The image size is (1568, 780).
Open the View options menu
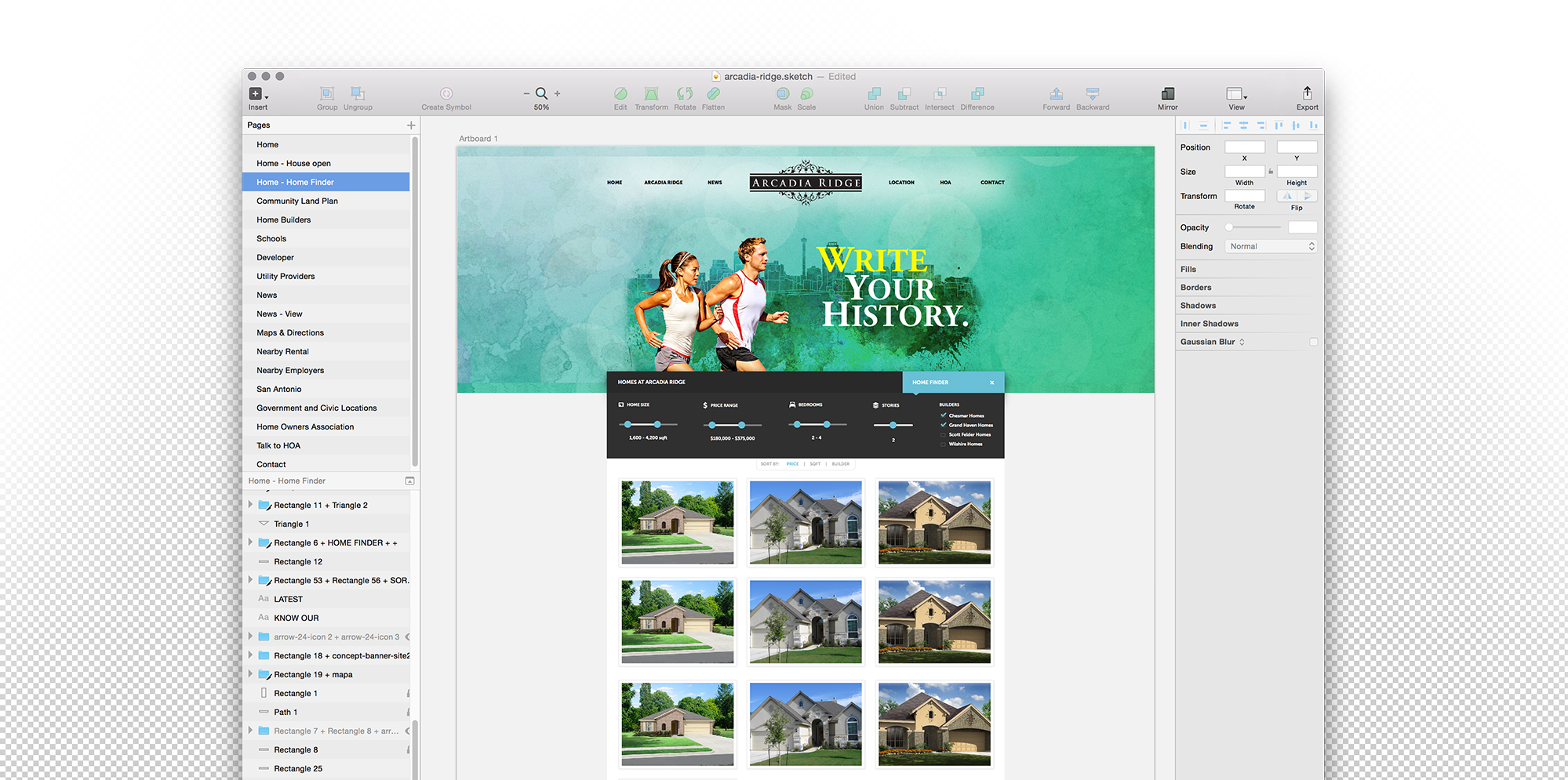pos(1237,93)
